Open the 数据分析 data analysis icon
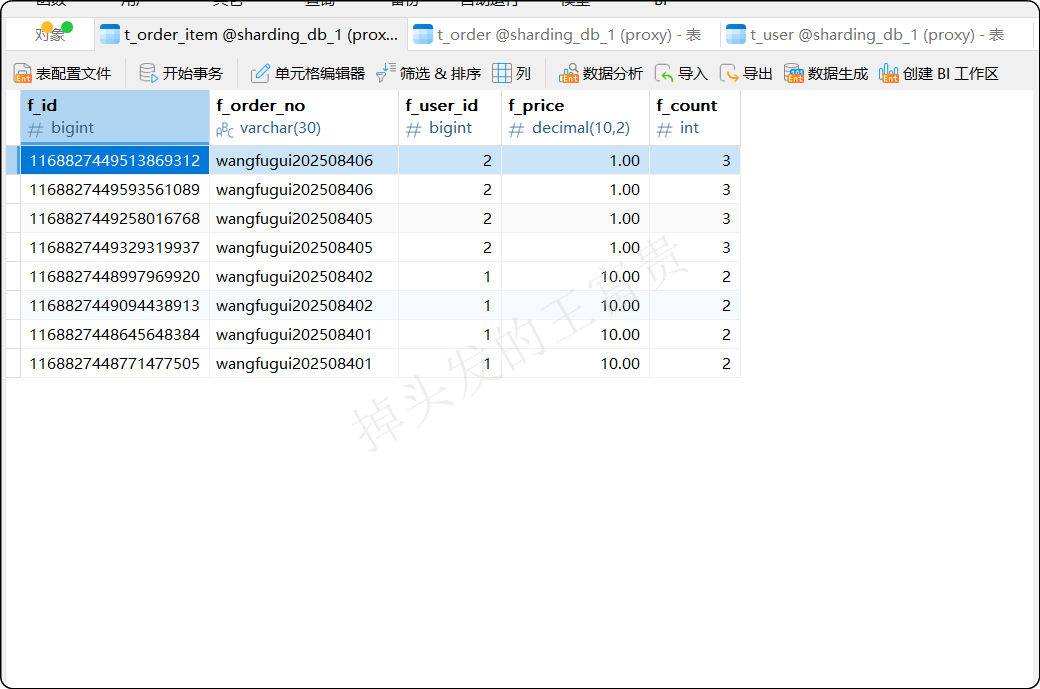 [x=568, y=74]
